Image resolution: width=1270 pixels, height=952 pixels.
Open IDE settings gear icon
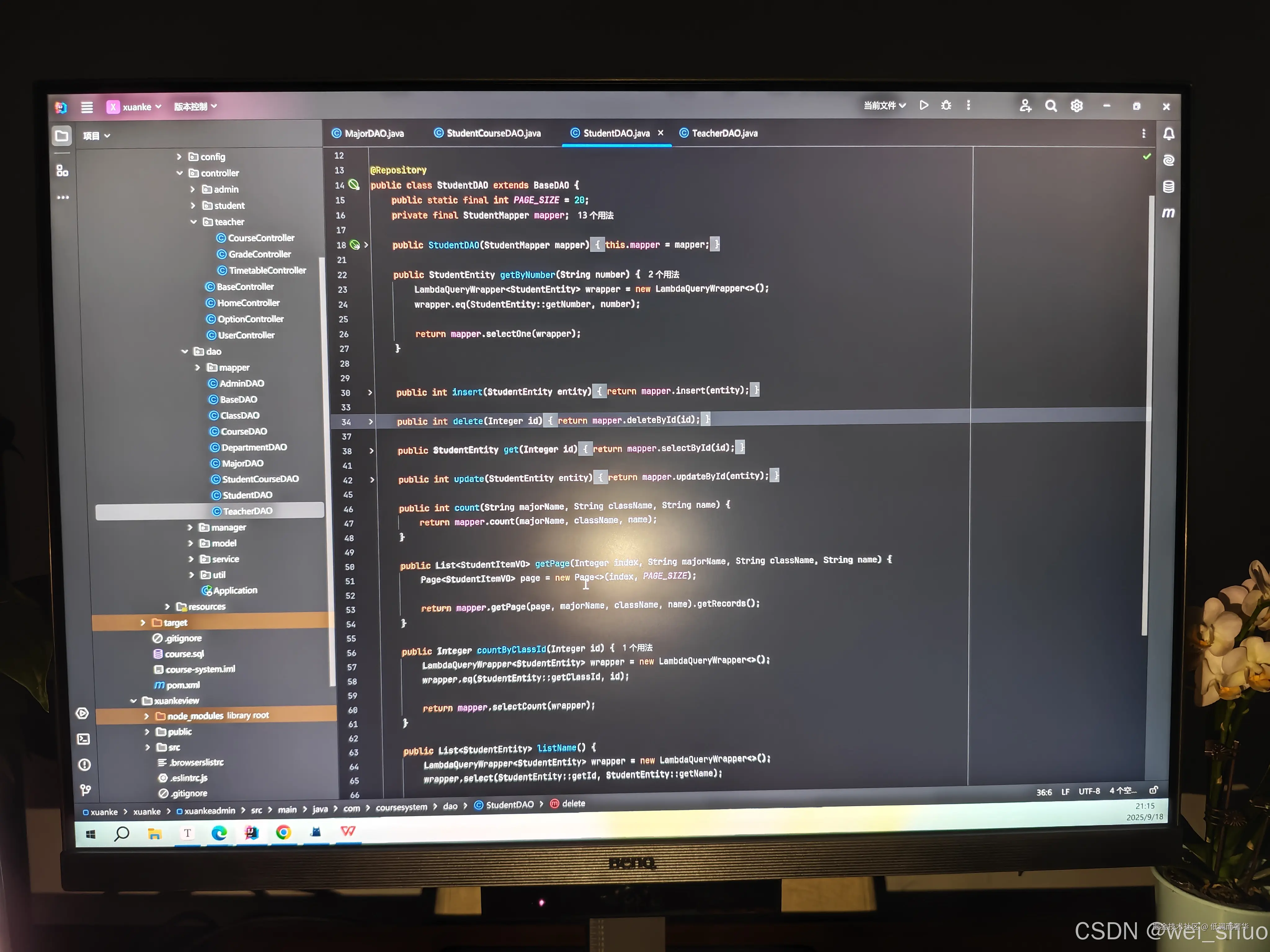(1076, 106)
